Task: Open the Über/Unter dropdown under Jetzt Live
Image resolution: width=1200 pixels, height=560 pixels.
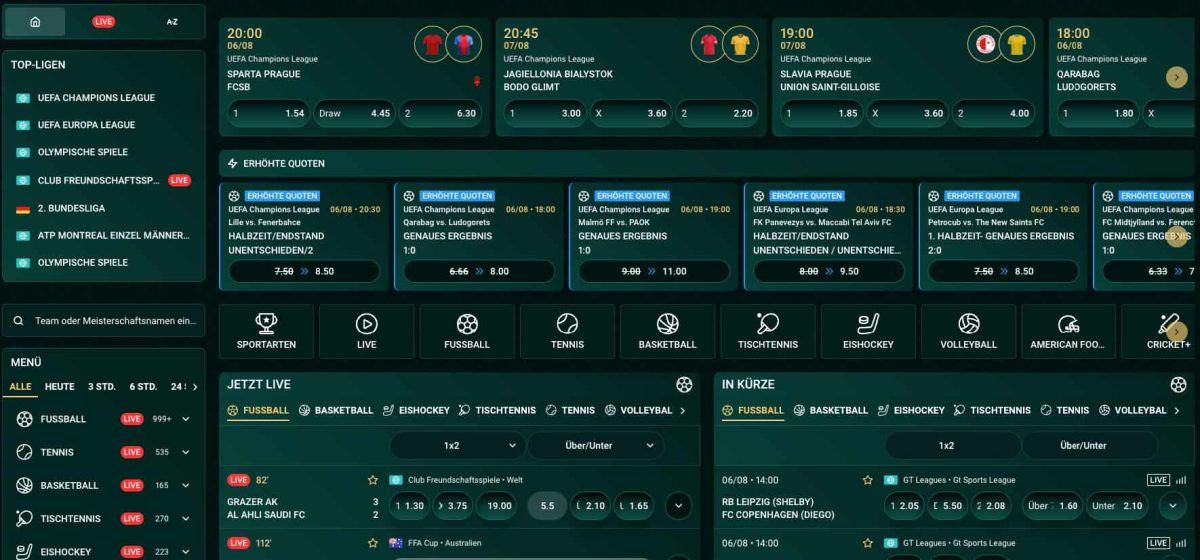Action: point(596,445)
